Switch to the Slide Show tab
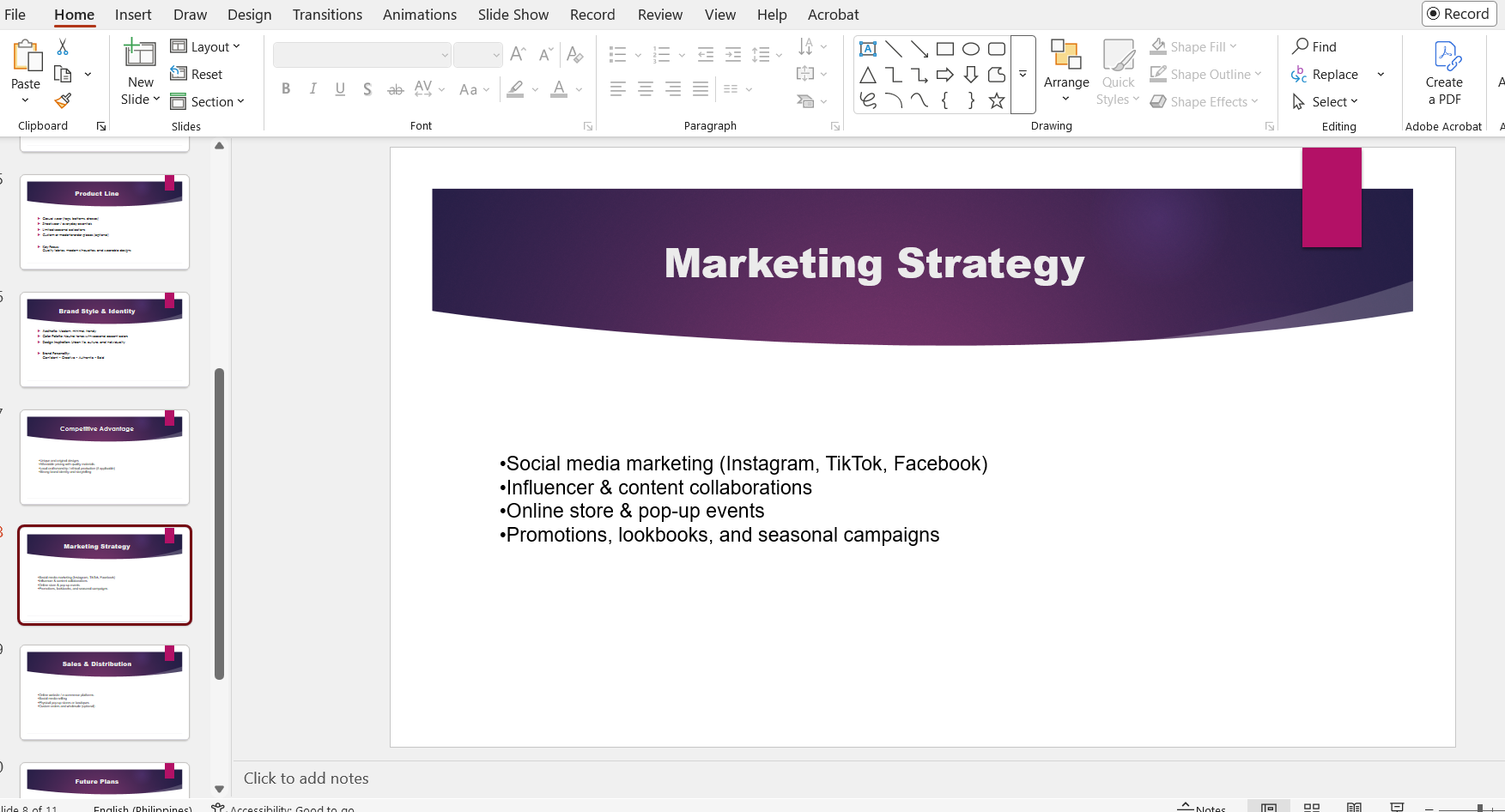This screenshot has width=1505, height=812. (513, 15)
